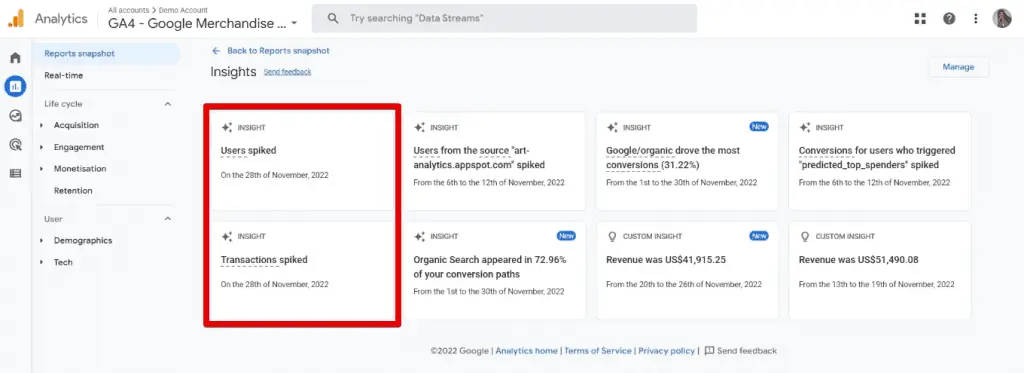
Task: Click the search magnifier icon
Action: (332, 18)
